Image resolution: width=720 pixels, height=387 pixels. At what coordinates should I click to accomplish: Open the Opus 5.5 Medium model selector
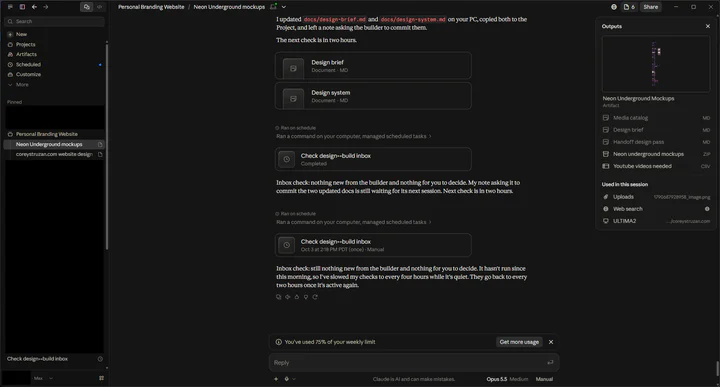click(507, 379)
